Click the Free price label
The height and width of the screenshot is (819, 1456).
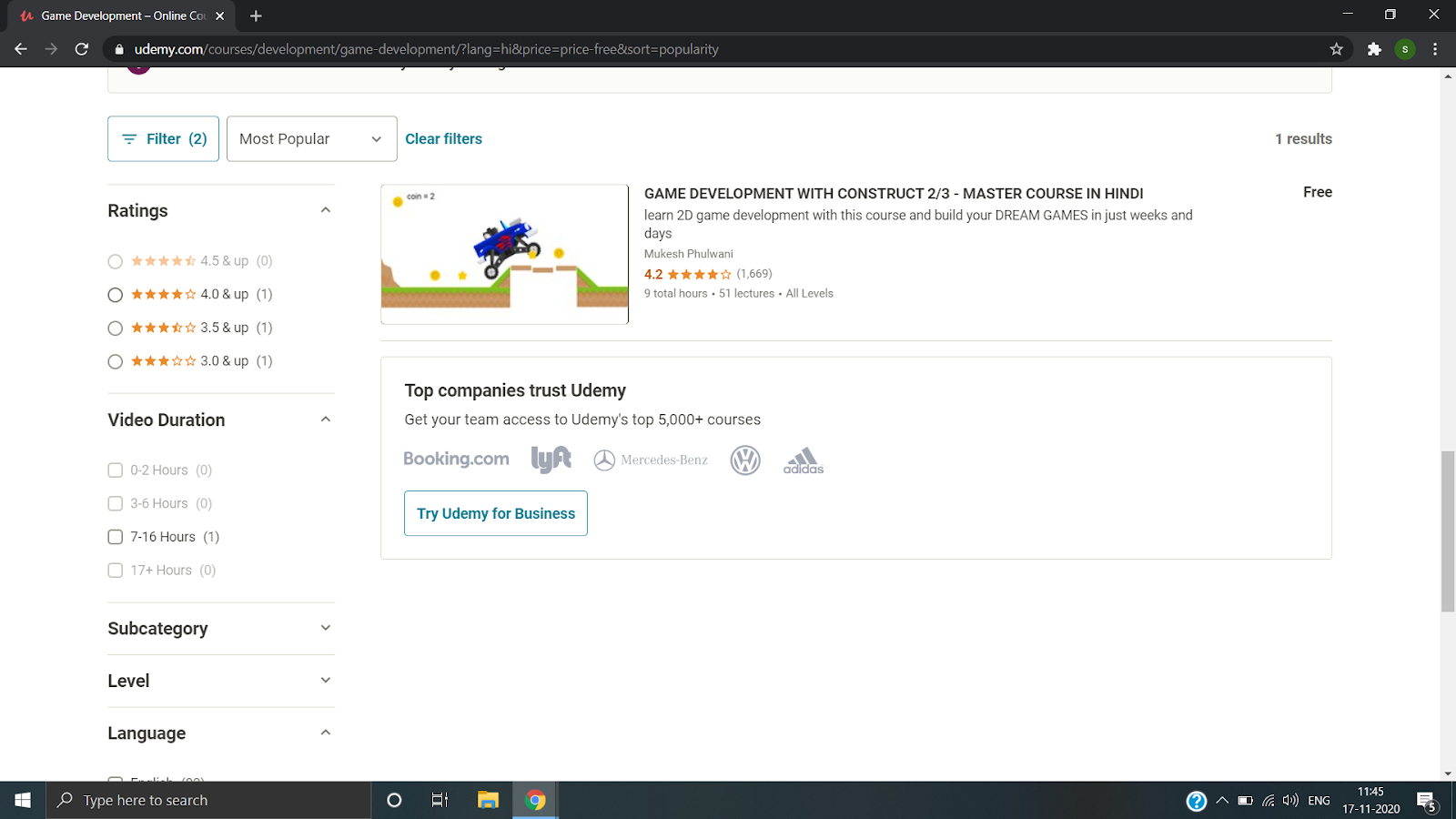tap(1317, 192)
